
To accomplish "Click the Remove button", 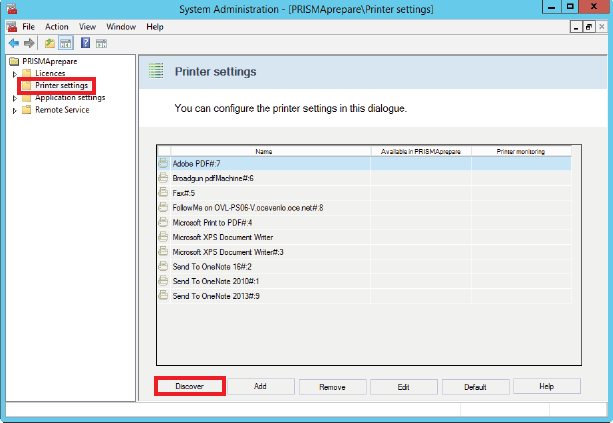I will point(332,387).
